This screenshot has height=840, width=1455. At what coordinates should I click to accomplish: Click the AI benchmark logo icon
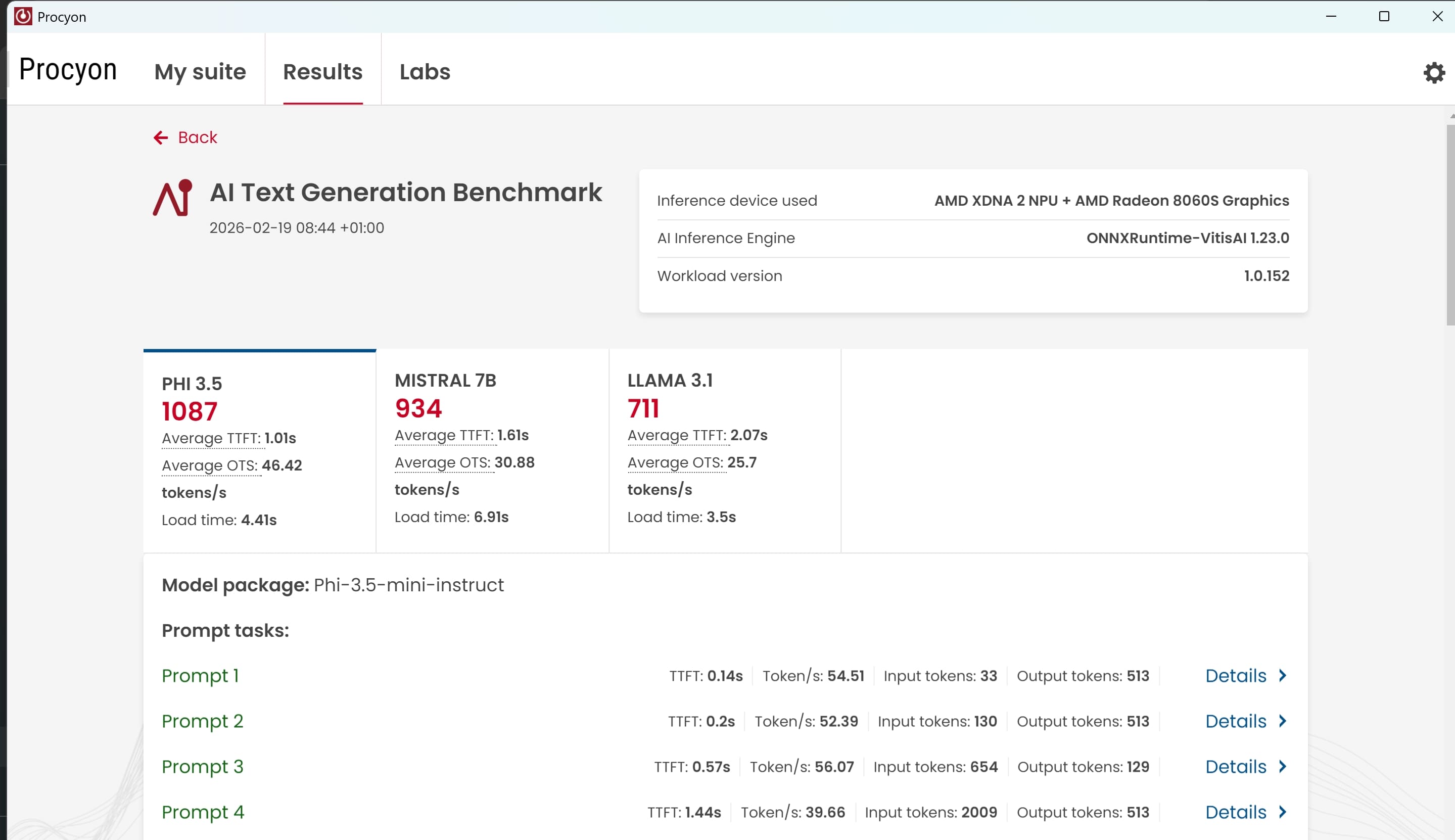(172, 198)
